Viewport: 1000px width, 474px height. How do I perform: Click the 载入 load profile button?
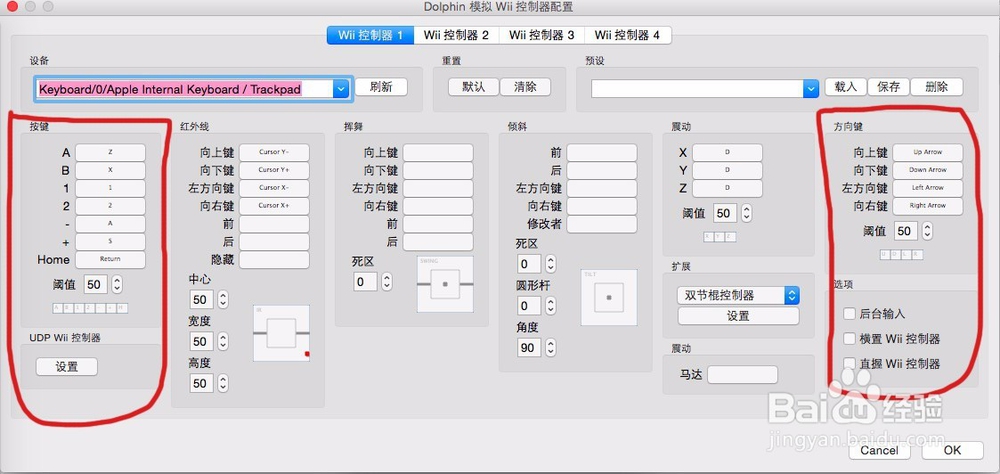(x=846, y=87)
